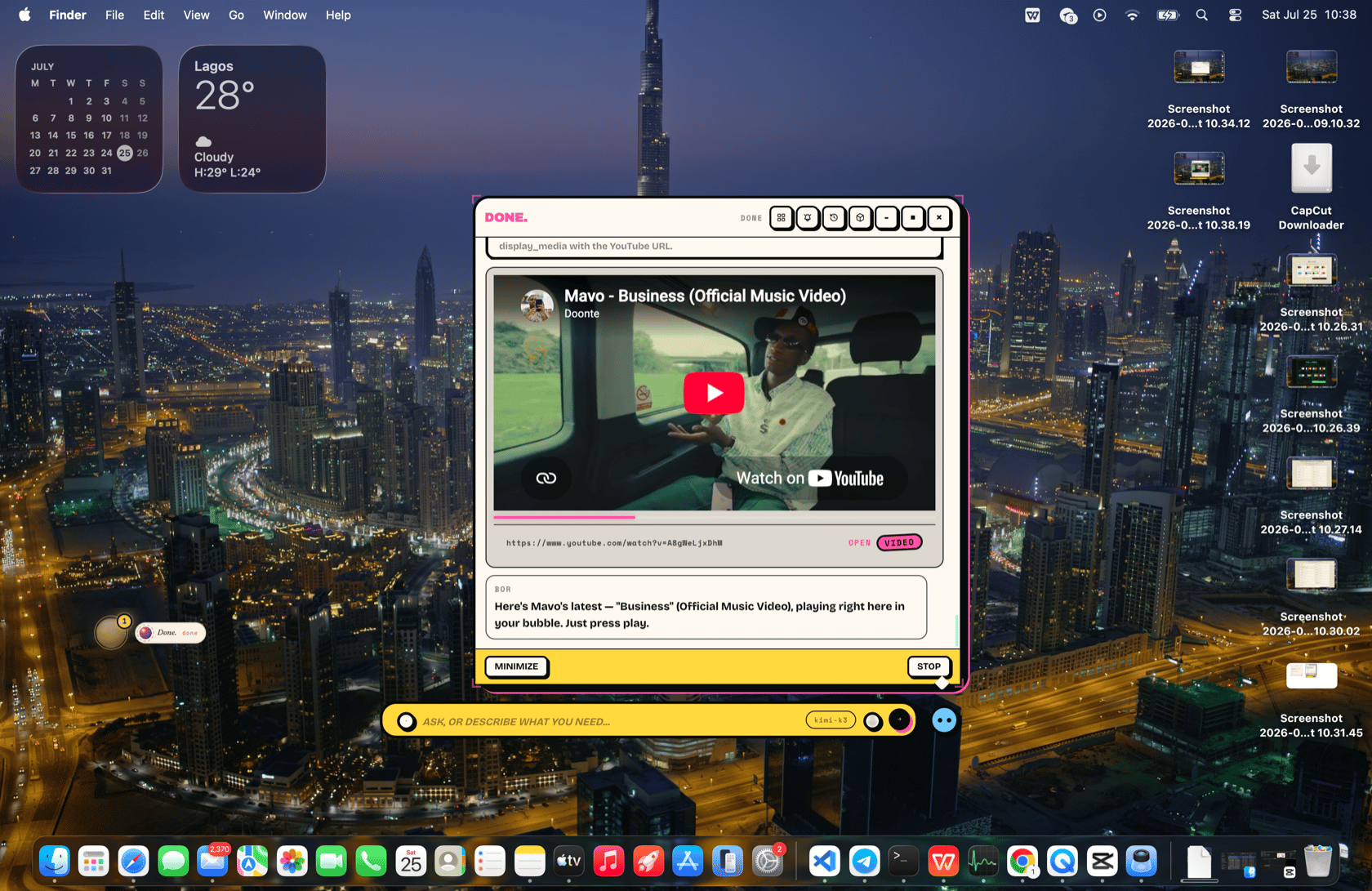Open the Apple menu

[x=24, y=15]
